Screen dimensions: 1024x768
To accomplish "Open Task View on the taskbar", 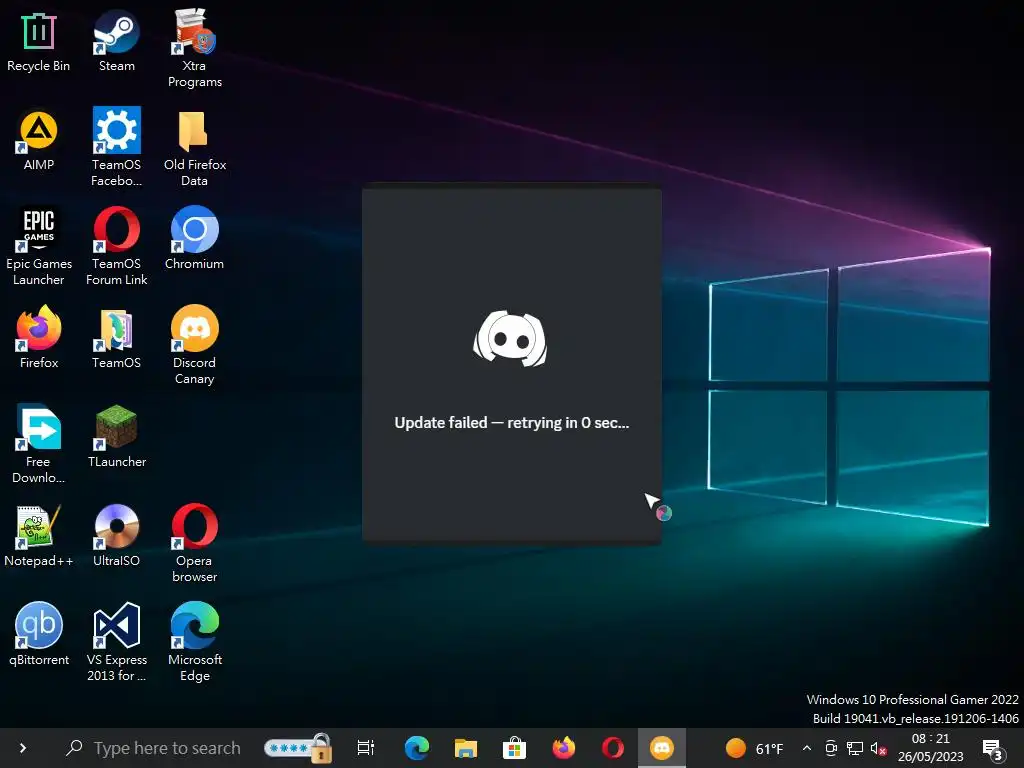I will [366, 748].
